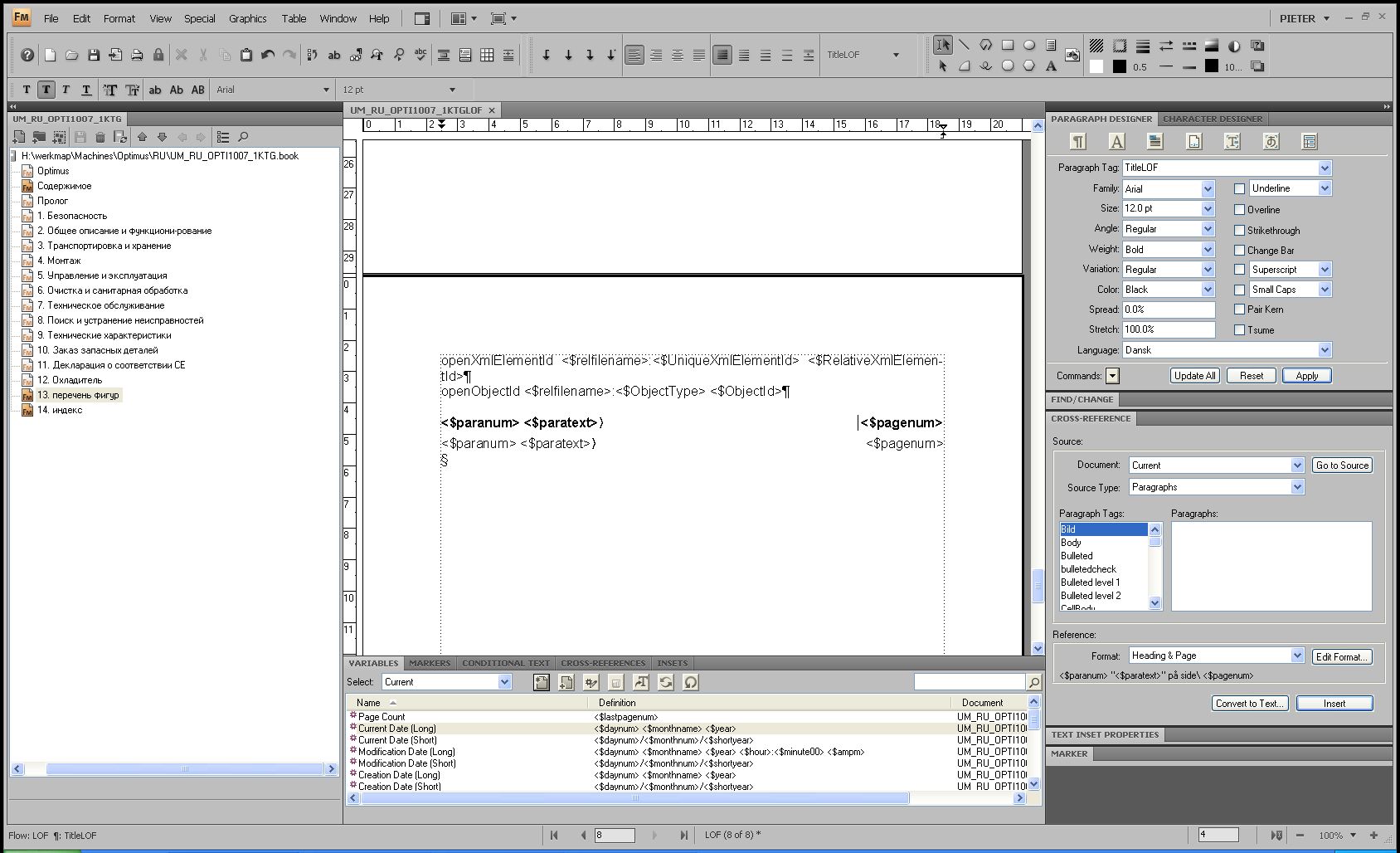
Task: Switch to the Markers tab
Action: 430,663
